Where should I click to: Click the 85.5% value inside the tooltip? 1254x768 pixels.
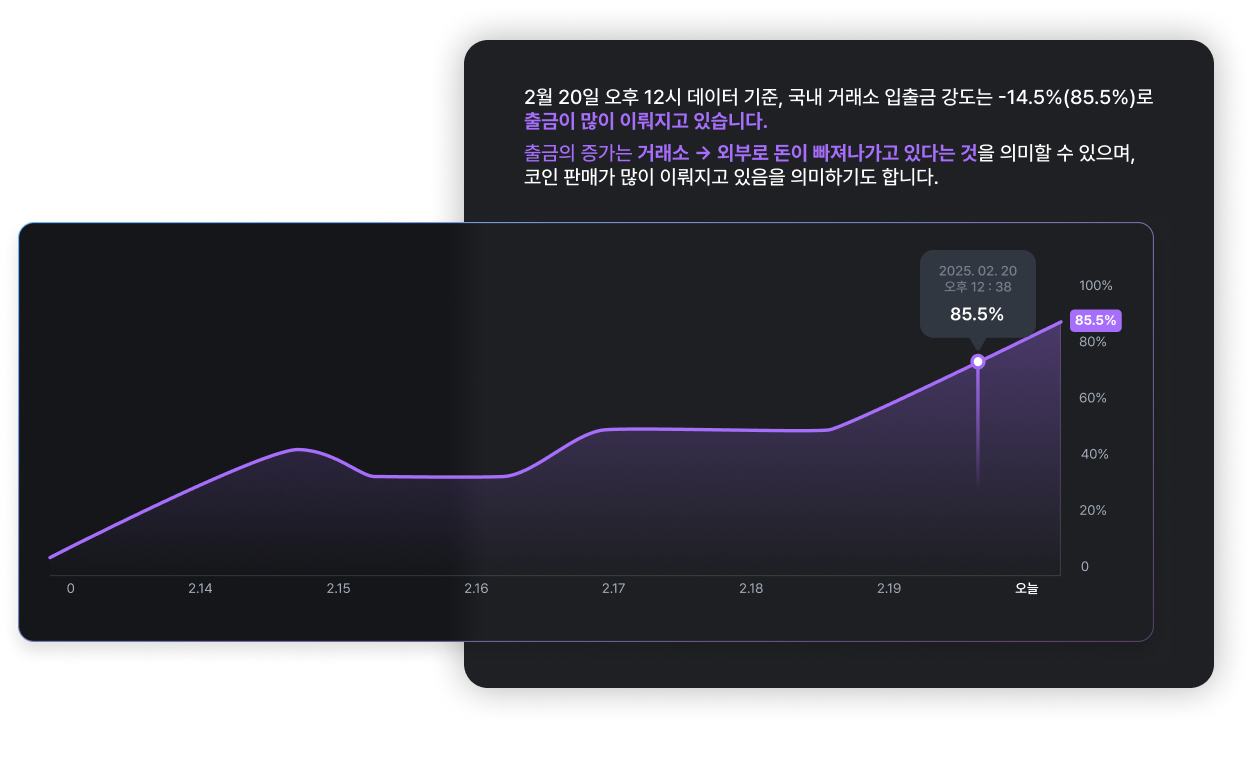[977, 314]
